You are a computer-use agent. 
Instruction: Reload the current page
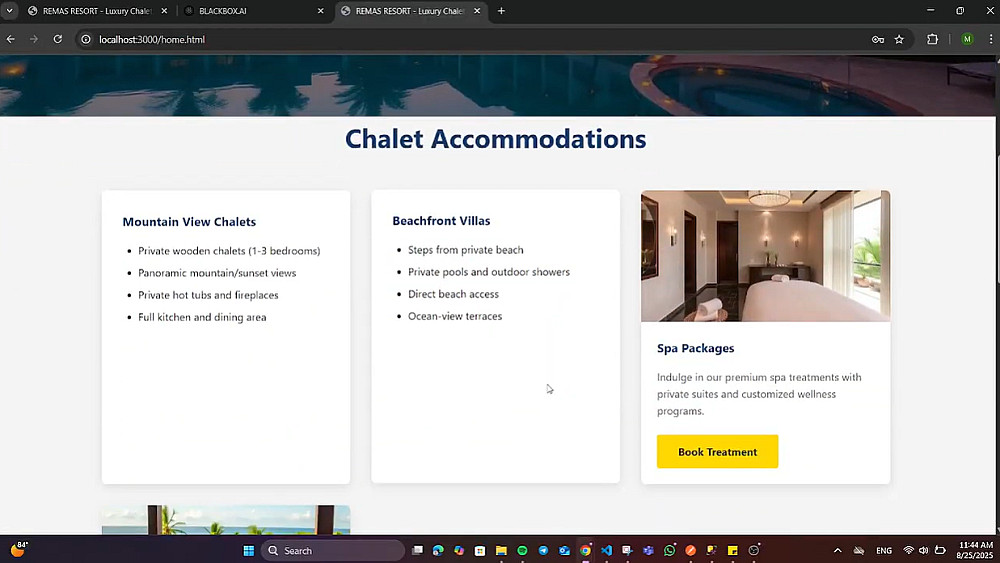tap(57, 40)
